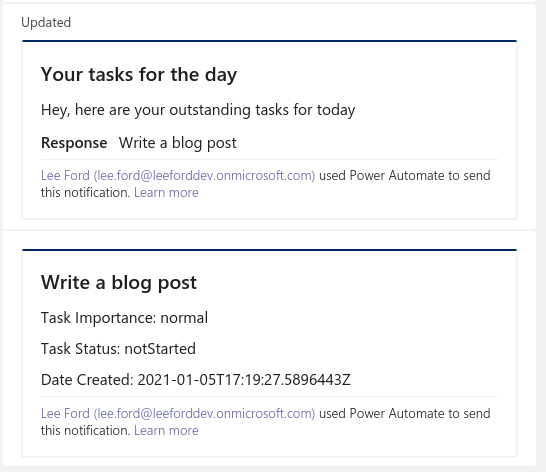
Task: Select the Task Importance: normal line
Action: 124,318
